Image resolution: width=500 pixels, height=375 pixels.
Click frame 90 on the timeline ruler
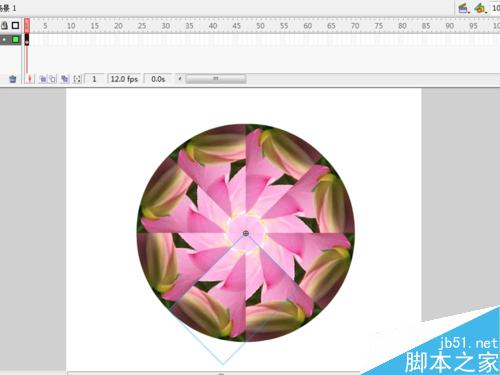[x=450, y=26]
